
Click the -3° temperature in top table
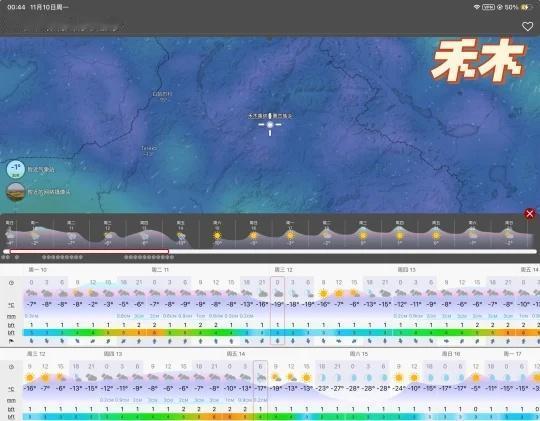108,305
